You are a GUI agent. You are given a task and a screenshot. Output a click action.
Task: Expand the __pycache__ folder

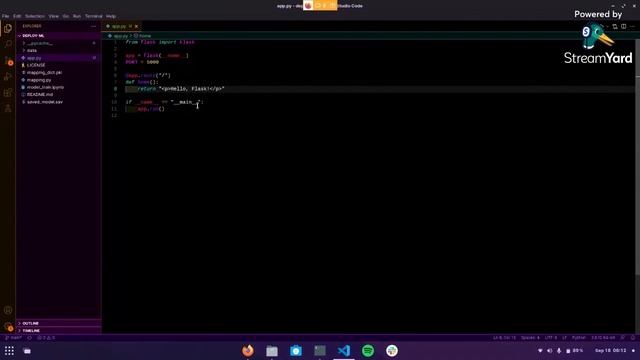pyautogui.click(x=58, y=43)
